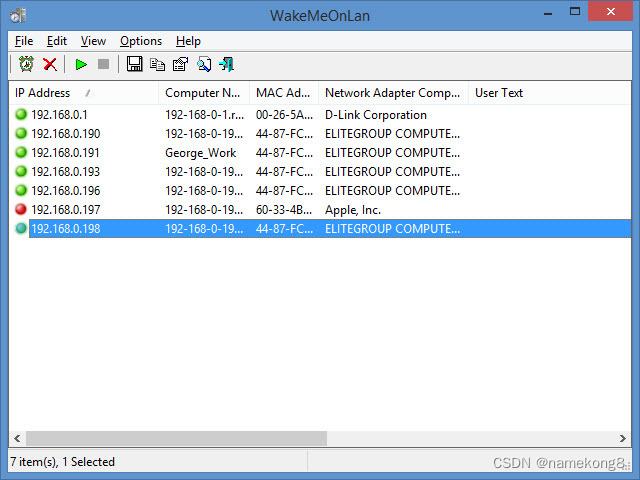Click the horizontal scrollbar left arrow

17,438
